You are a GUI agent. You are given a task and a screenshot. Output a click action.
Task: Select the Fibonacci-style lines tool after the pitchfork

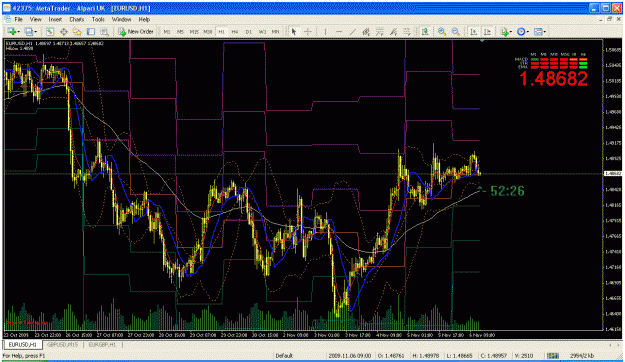coord(407,31)
